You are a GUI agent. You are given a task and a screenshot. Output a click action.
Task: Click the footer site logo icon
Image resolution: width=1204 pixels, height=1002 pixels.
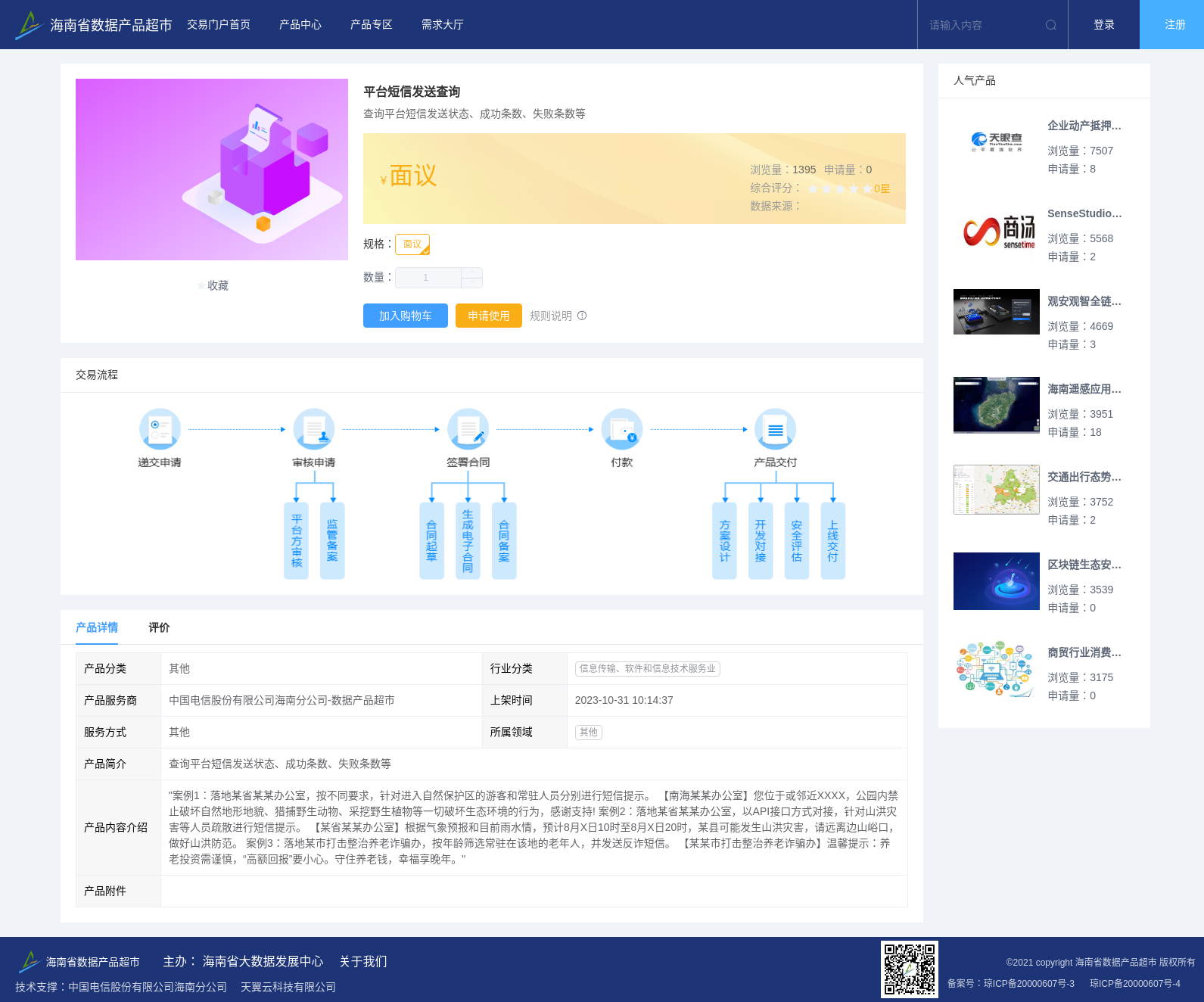tap(29, 962)
